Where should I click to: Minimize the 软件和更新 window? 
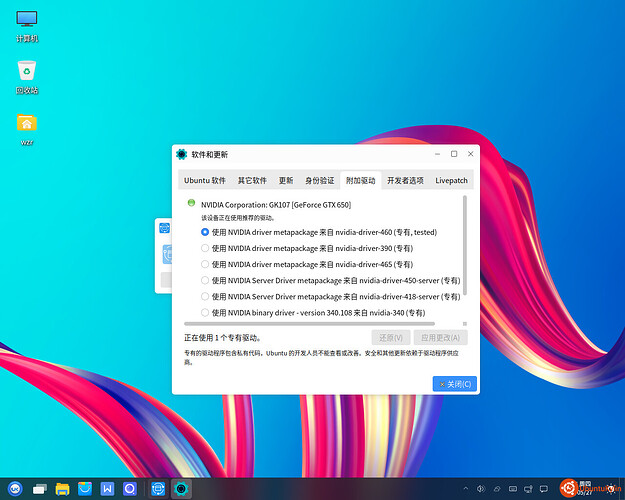tap(438, 154)
